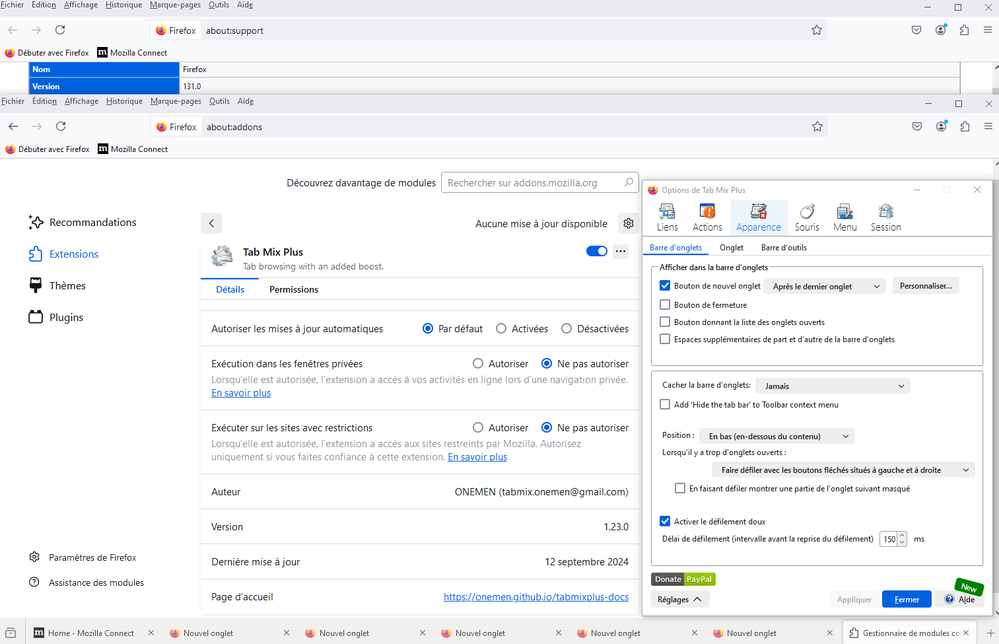Close the 'Gestionnaire de modules' tab
999x644 pixels.
(967, 633)
